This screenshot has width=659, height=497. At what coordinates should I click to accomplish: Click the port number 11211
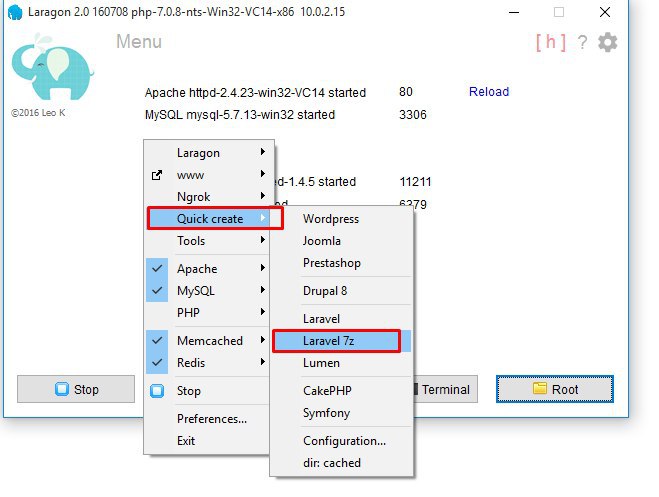tap(415, 181)
